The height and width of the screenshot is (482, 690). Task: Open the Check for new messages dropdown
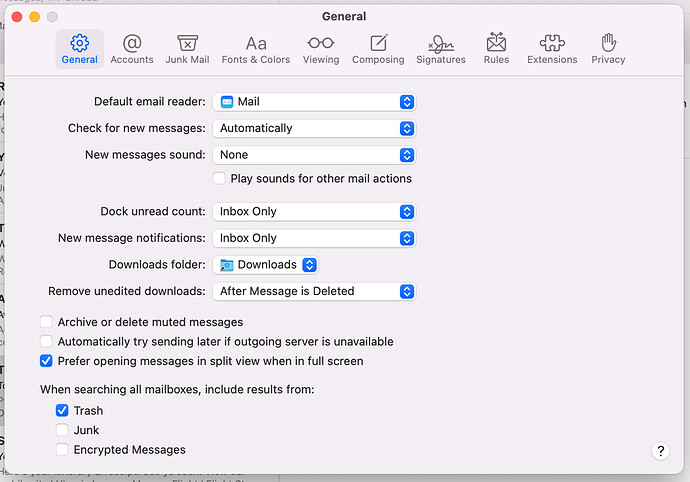(313, 129)
